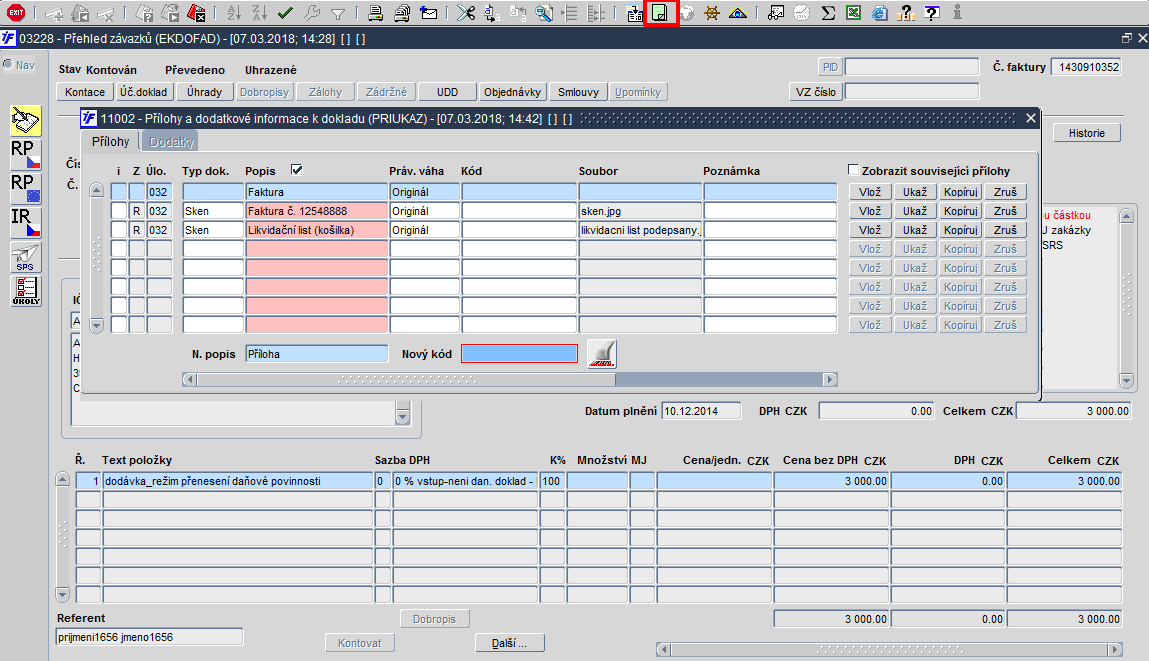Viewport: 1149px width, 661px height.
Task: Click the VZ číslo button
Action: coord(816,92)
